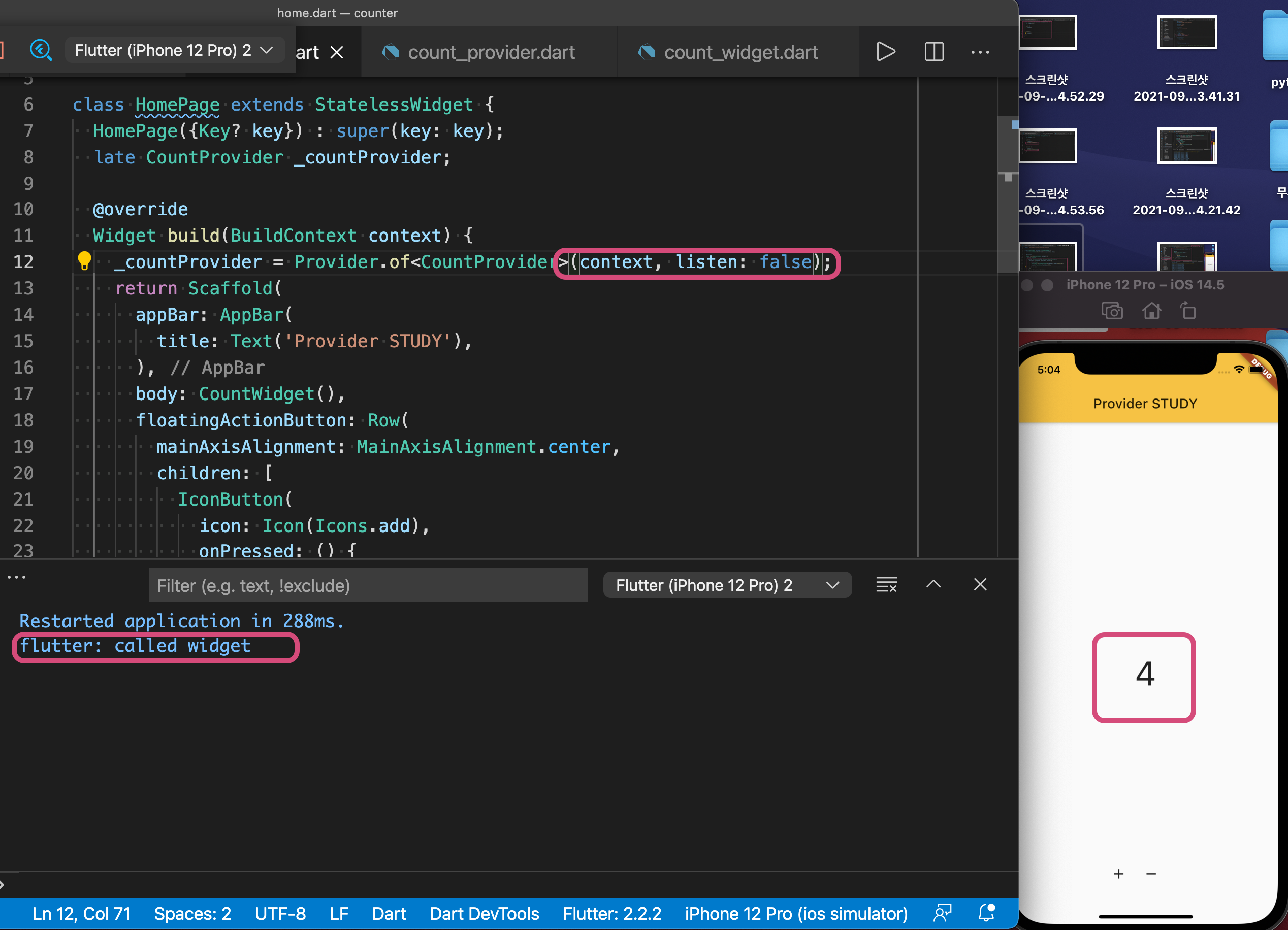Open the debug console session dropdown
The height and width of the screenshot is (930, 1288).
pos(727,585)
